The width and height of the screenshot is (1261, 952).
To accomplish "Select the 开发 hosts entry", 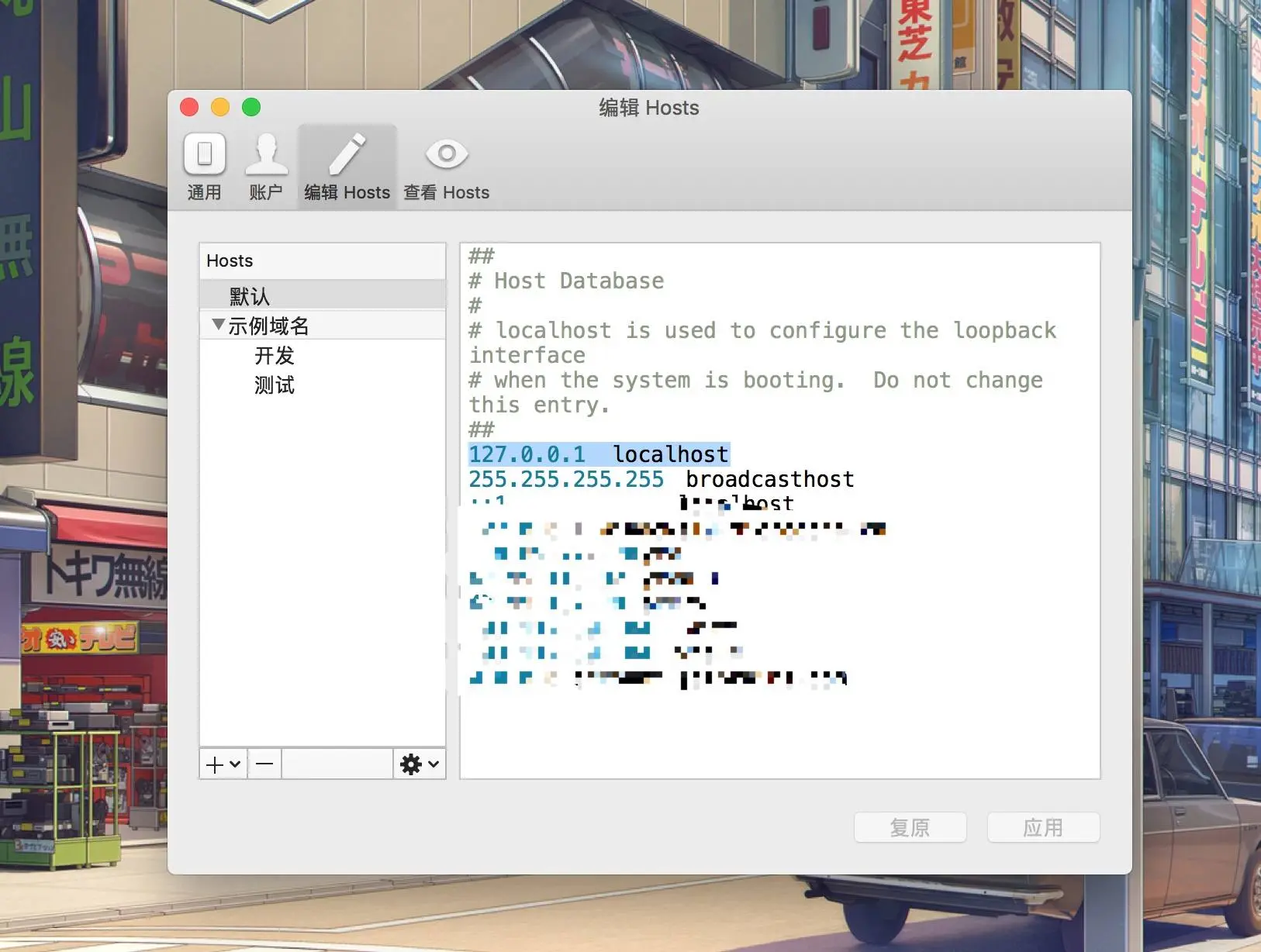I will point(323,356).
